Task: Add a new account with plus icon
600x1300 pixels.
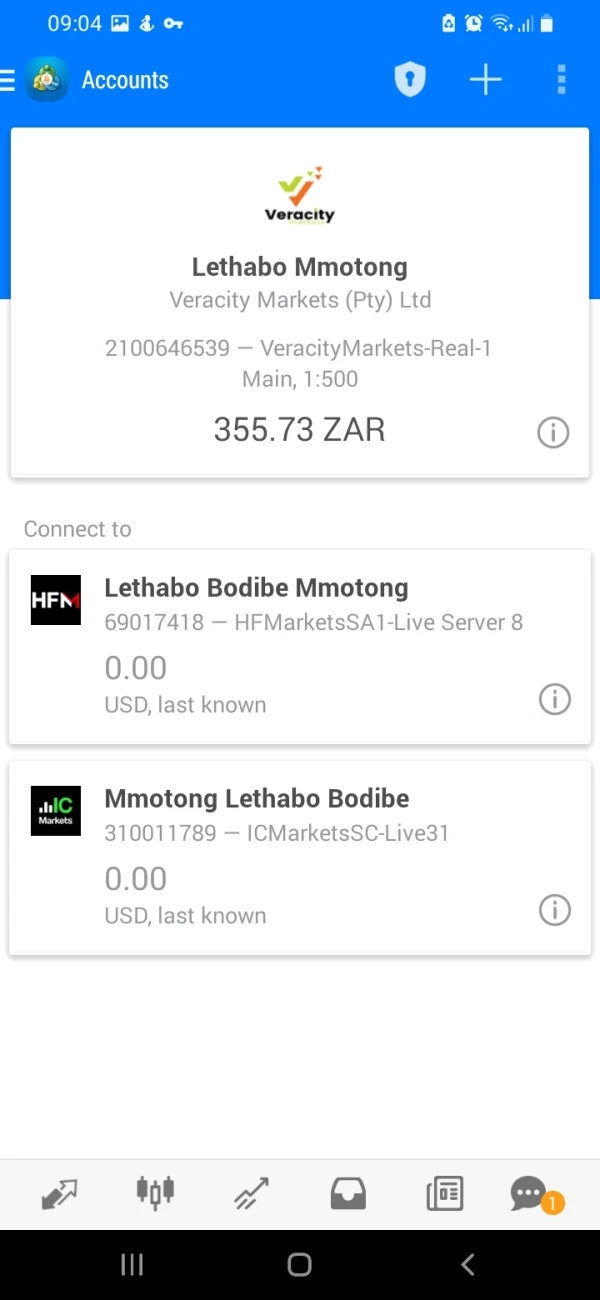Action: coord(486,80)
